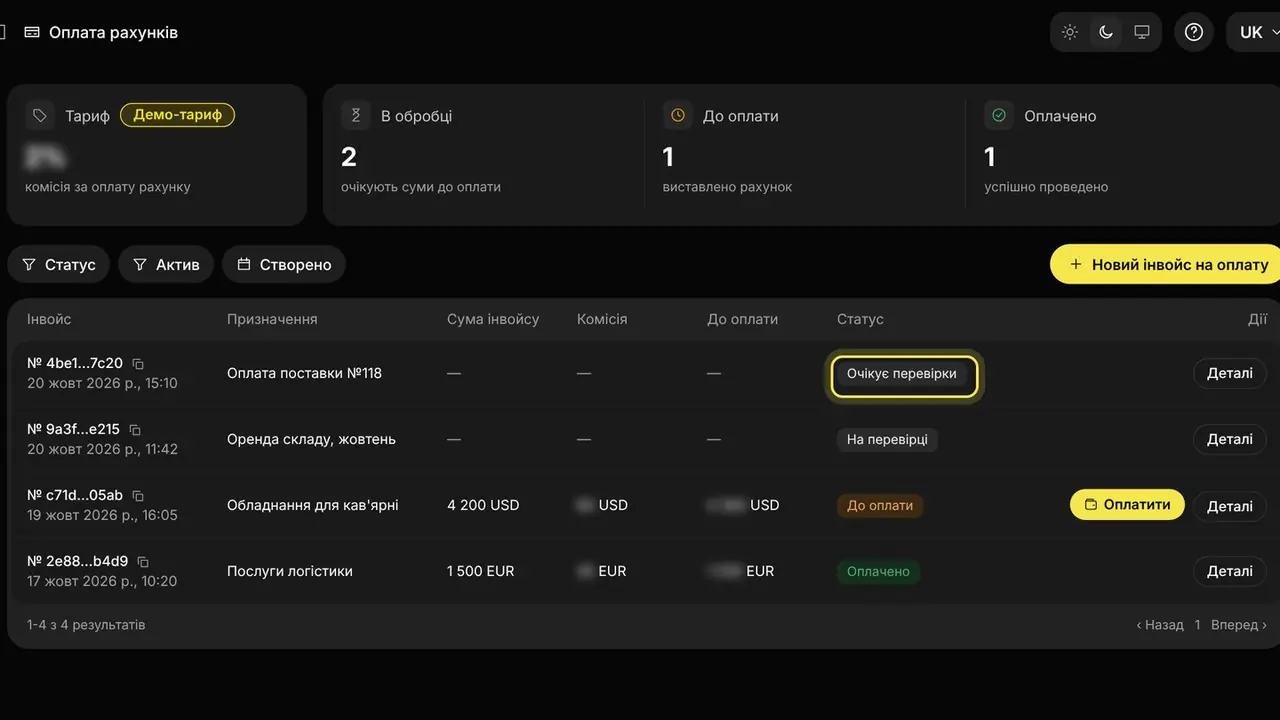Open the Статус filter
Image resolution: width=1280 pixels, height=720 pixels.
coord(59,265)
